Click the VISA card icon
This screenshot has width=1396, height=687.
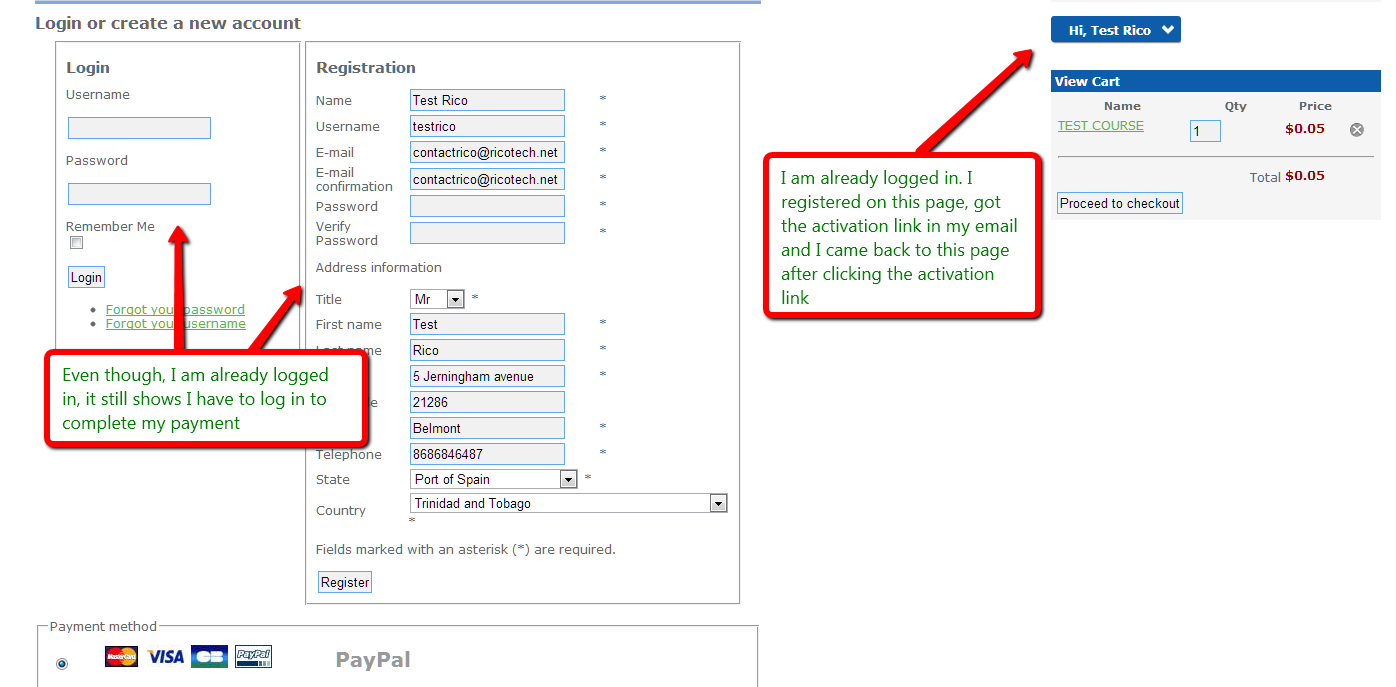click(165, 657)
